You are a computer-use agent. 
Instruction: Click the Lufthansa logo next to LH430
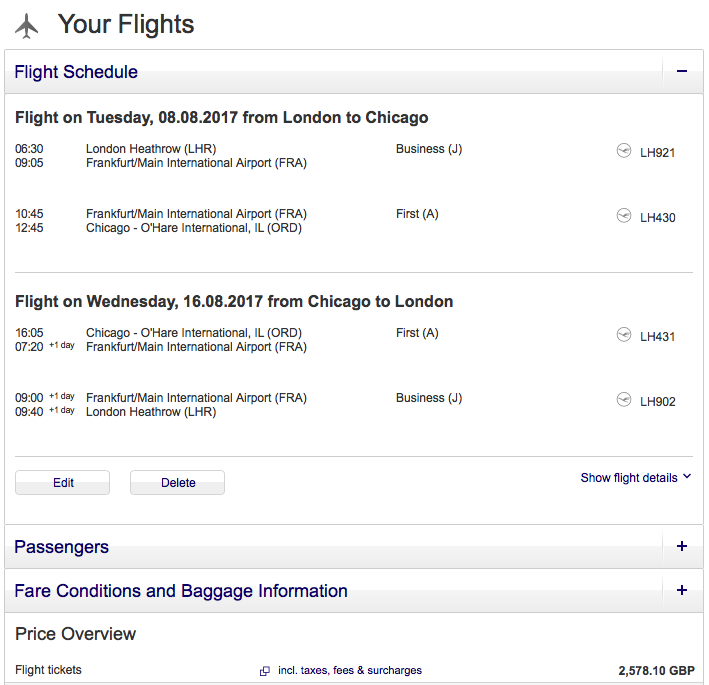pyautogui.click(x=624, y=216)
